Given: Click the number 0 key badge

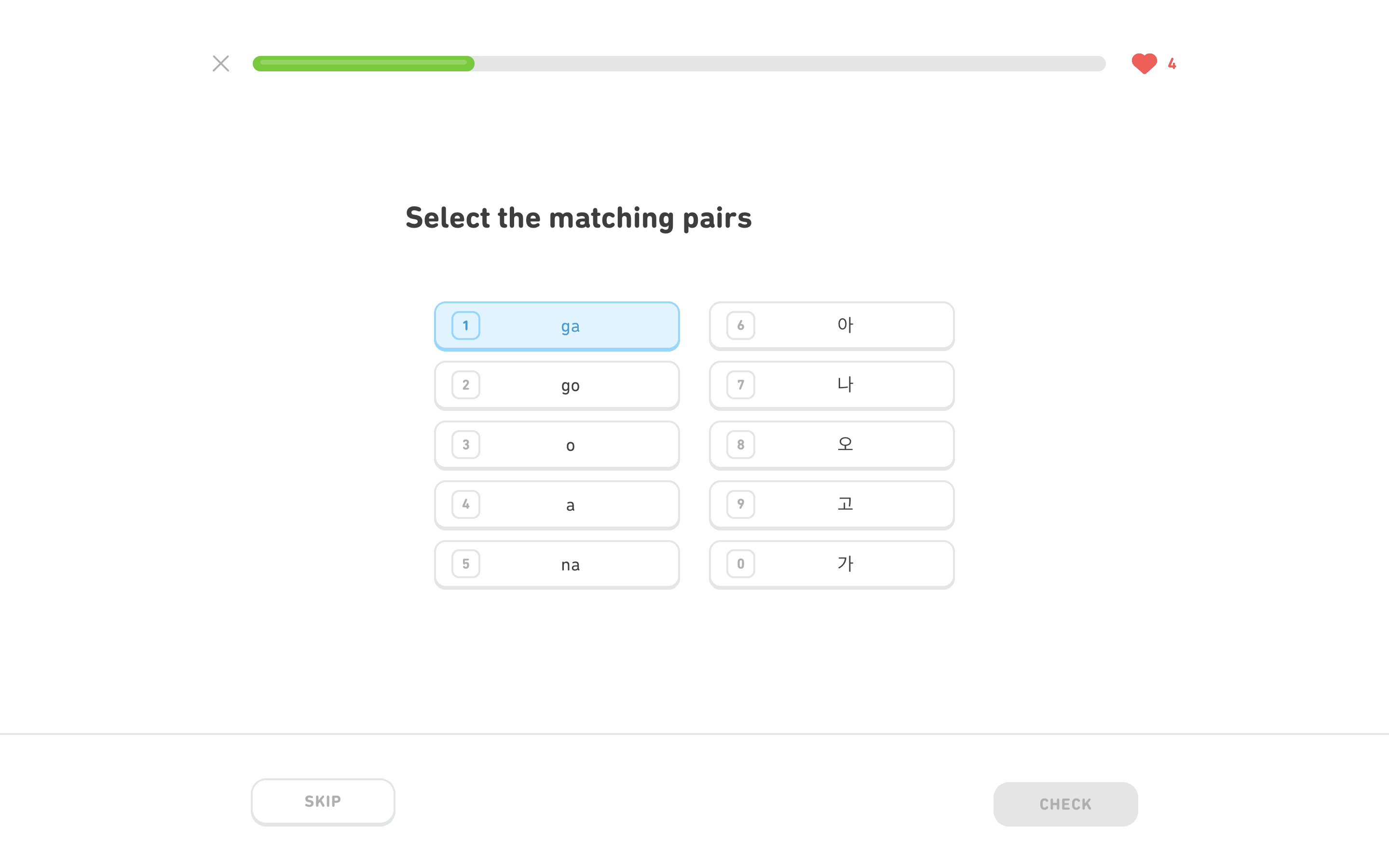Looking at the screenshot, I should 740,564.
